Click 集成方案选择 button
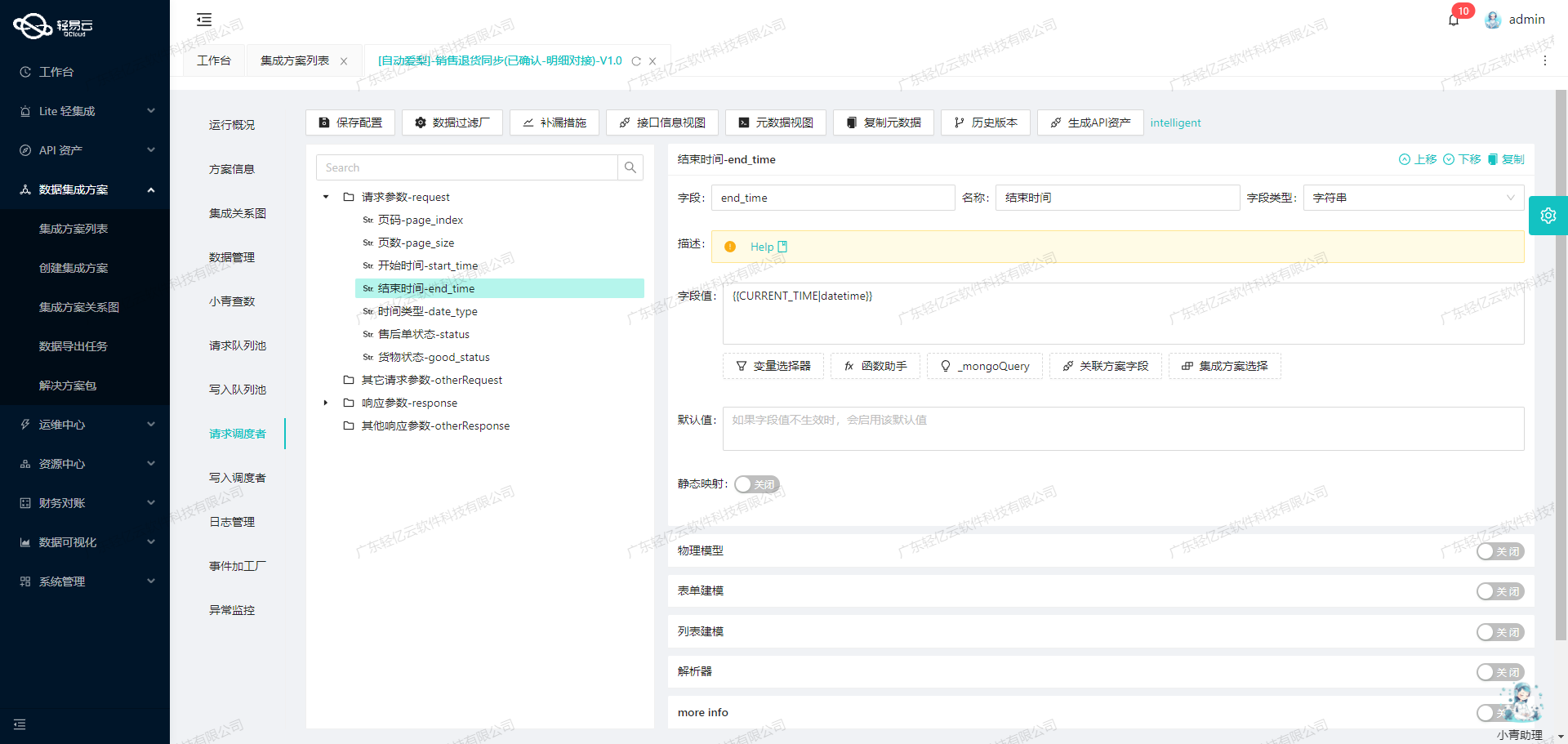This screenshot has width=1568, height=744. pyautogui.click(x=1225, y=366)
